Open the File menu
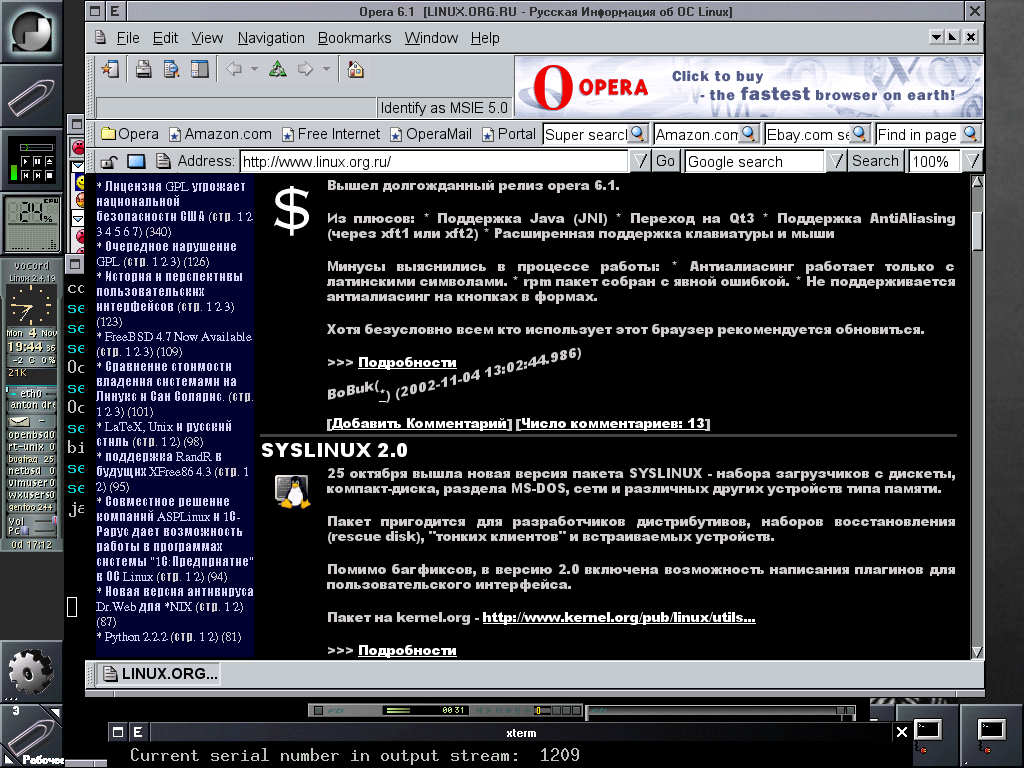Viewport: 1024px width, 768px height. 128,38
